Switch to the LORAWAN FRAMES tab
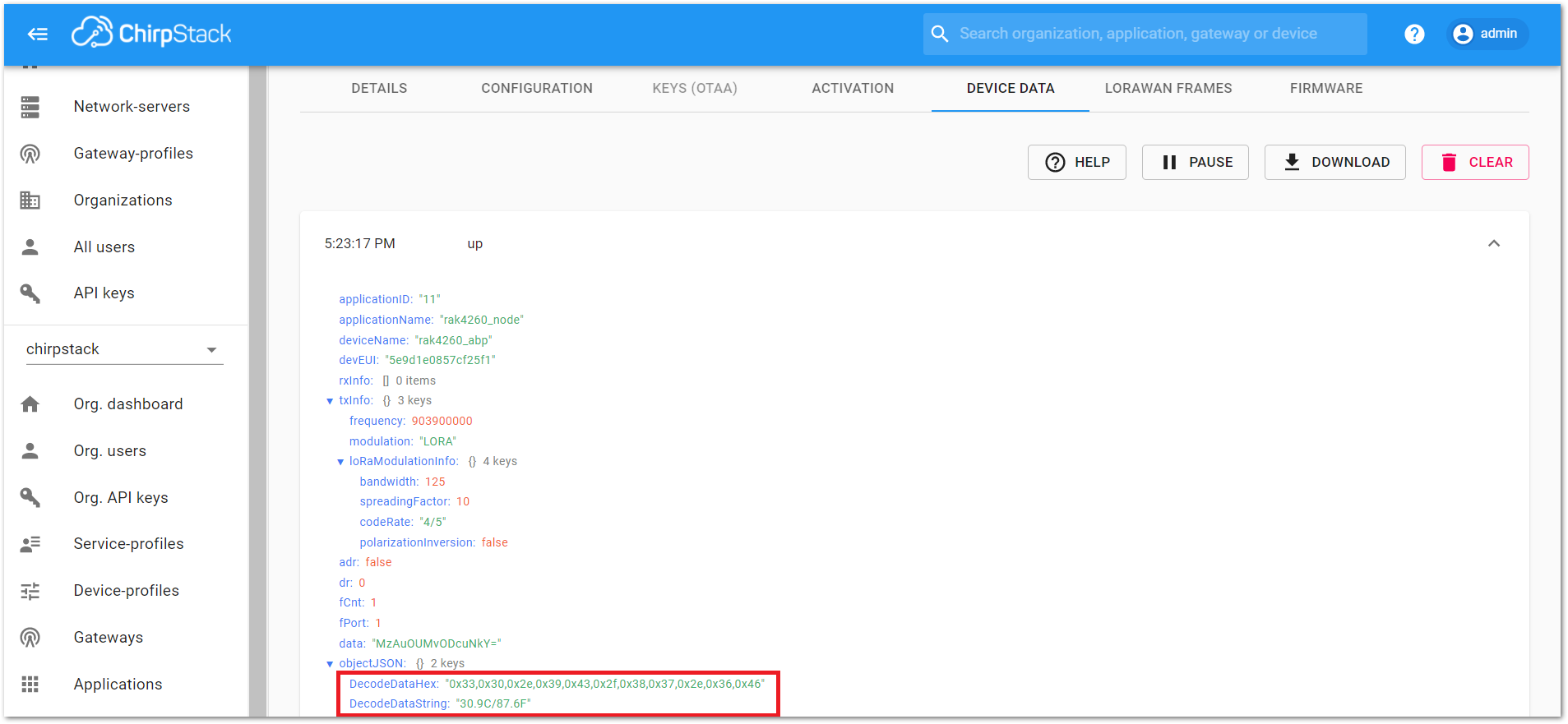 tap(1168, 88)
